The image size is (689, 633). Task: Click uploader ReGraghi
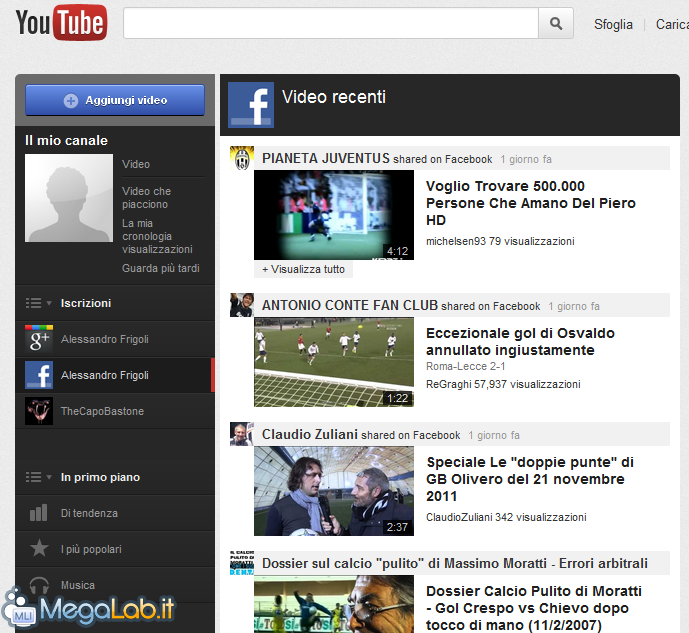tap(449, 384)
